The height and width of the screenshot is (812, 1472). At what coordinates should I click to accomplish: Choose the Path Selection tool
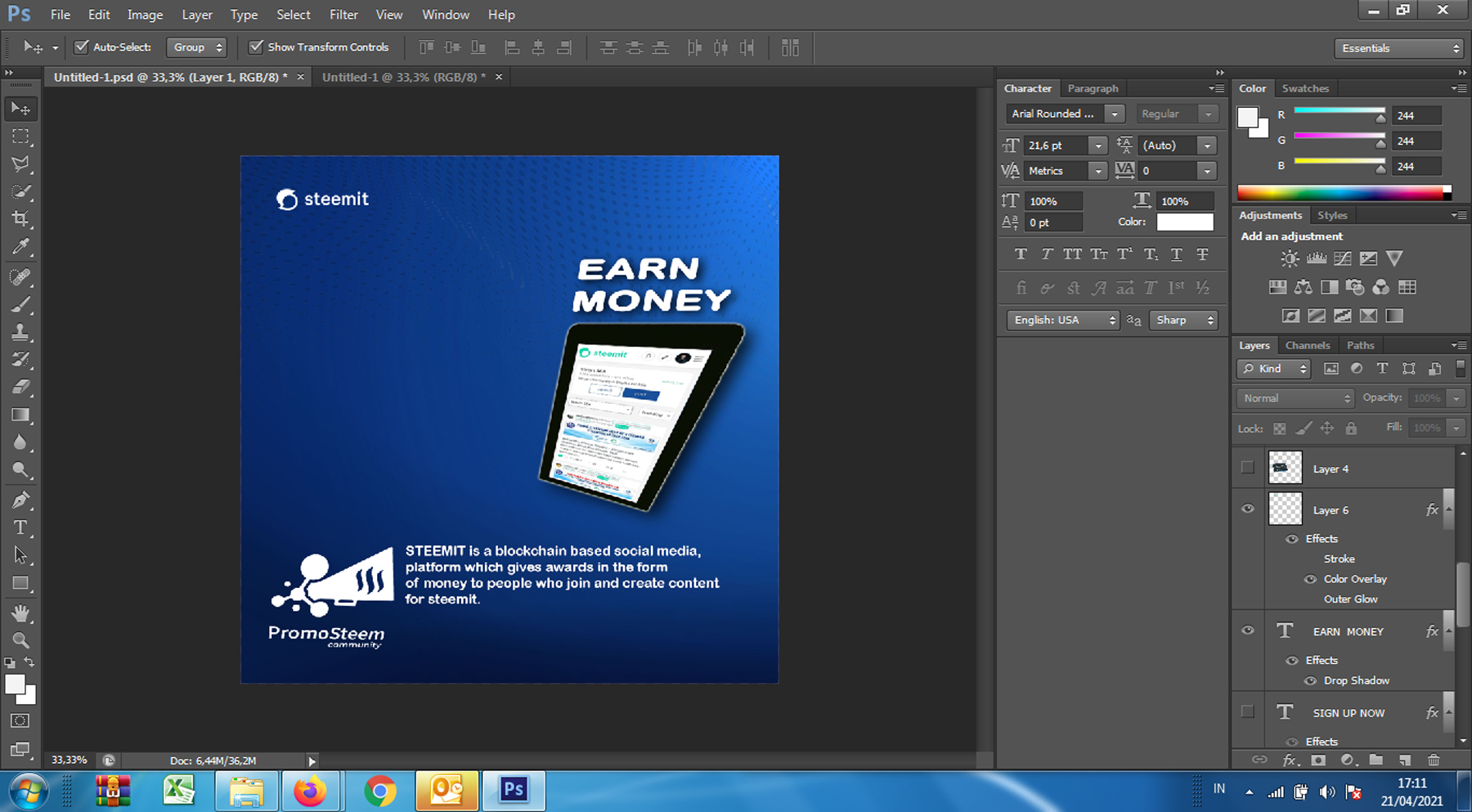20,555
